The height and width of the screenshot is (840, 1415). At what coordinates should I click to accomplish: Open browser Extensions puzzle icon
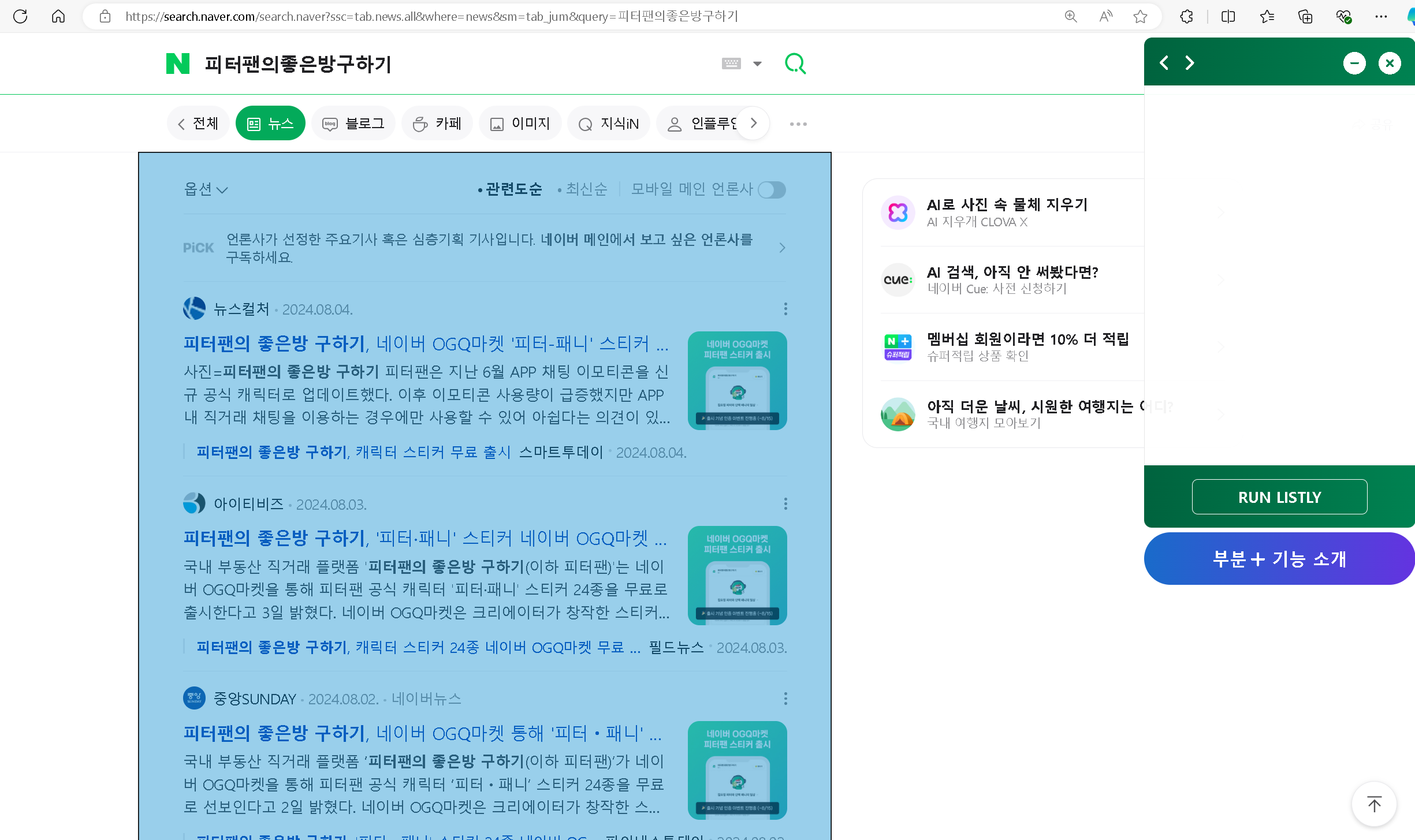[1186, 16]
